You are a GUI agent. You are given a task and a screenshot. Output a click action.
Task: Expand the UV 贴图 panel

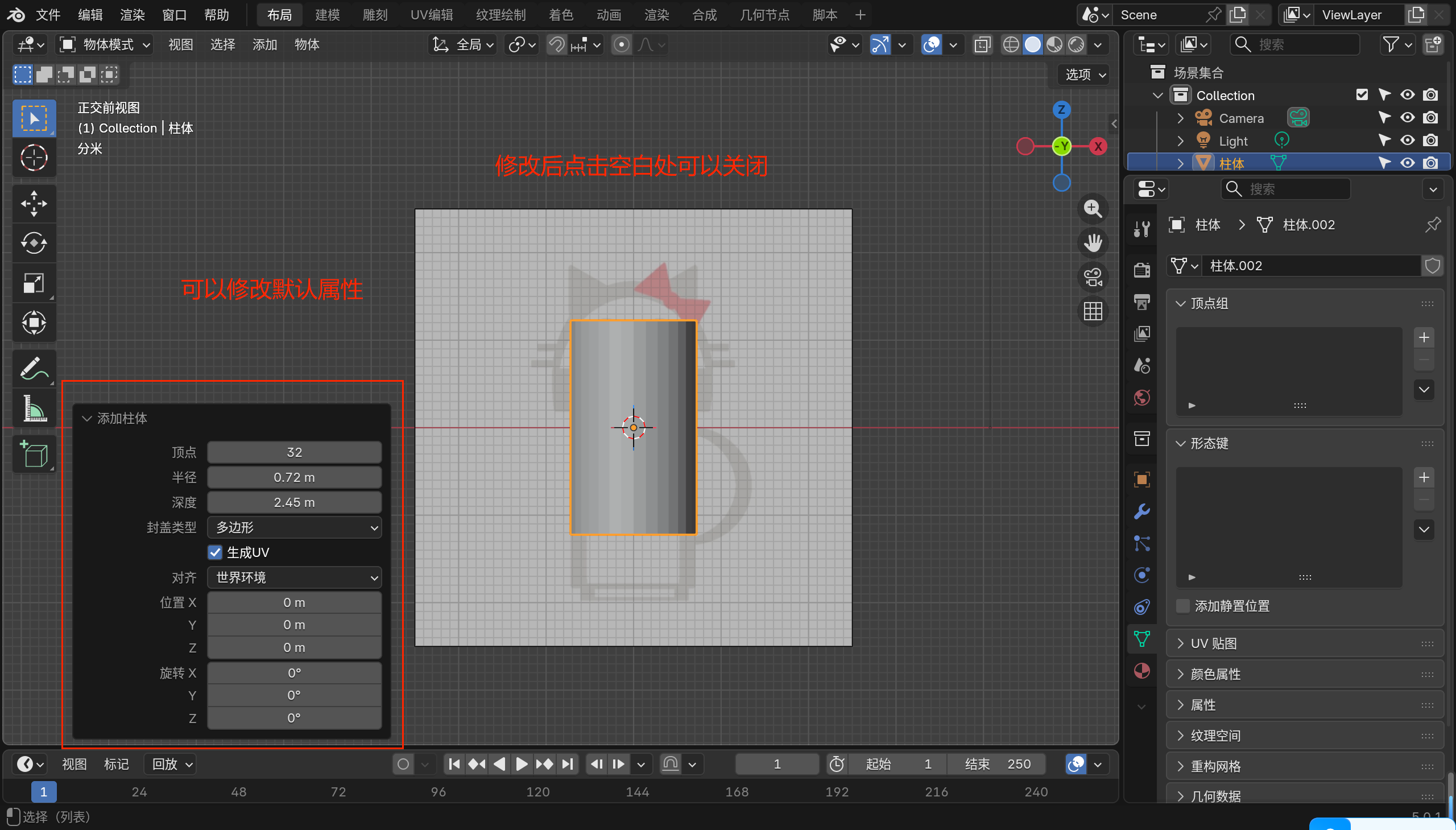click(x=1214, y=643)
